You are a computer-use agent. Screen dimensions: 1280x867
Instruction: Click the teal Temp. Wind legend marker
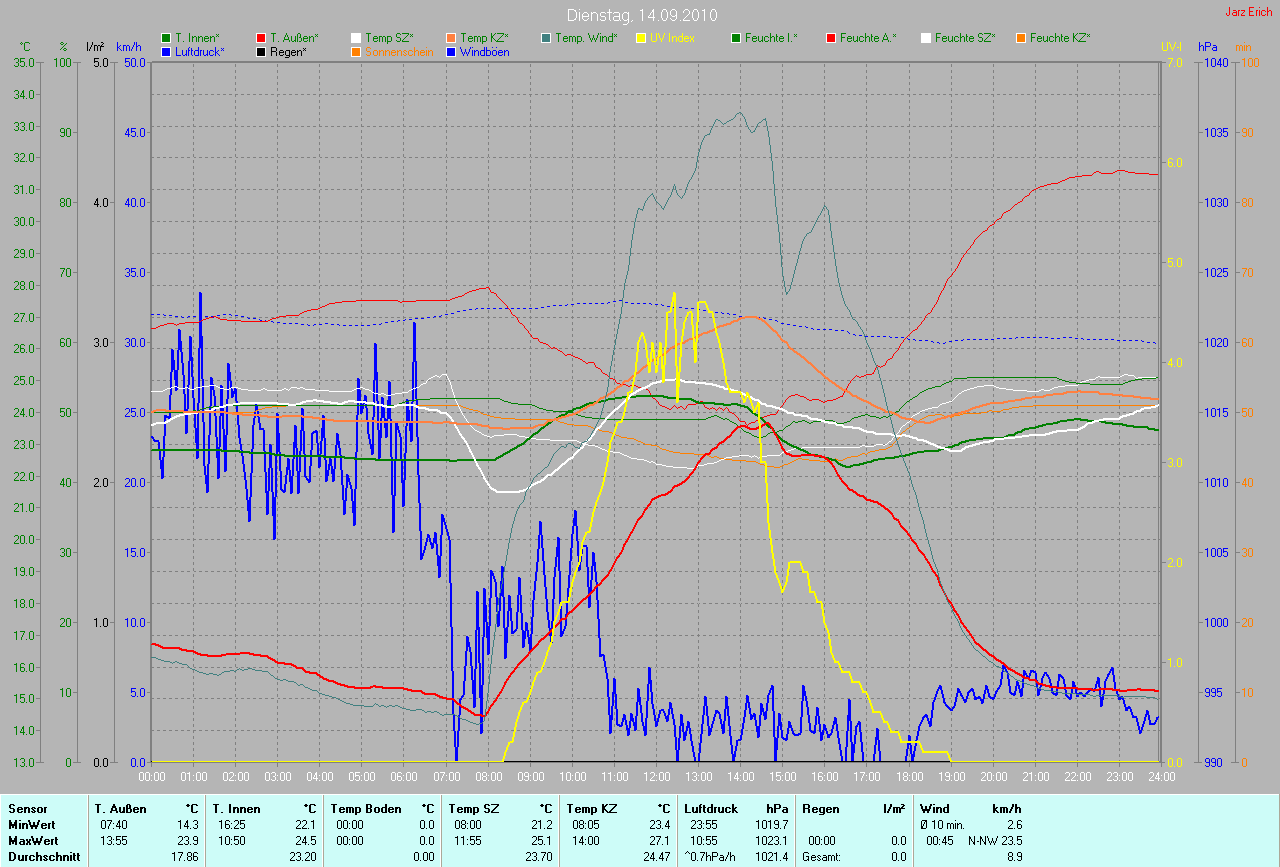(x=546, y=38)
